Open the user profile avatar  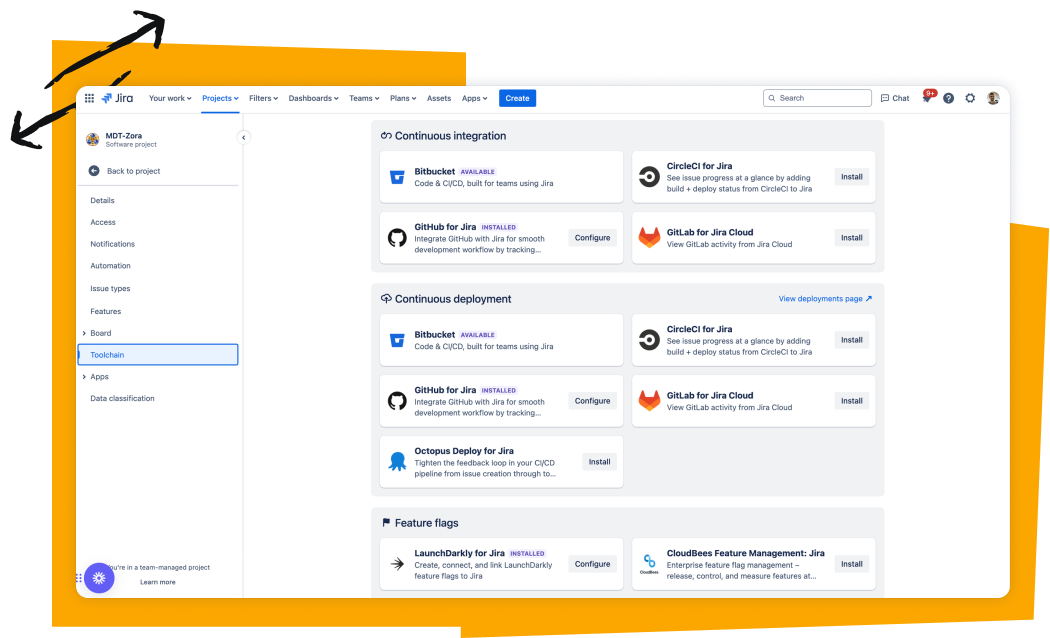(x=993, y=98)
